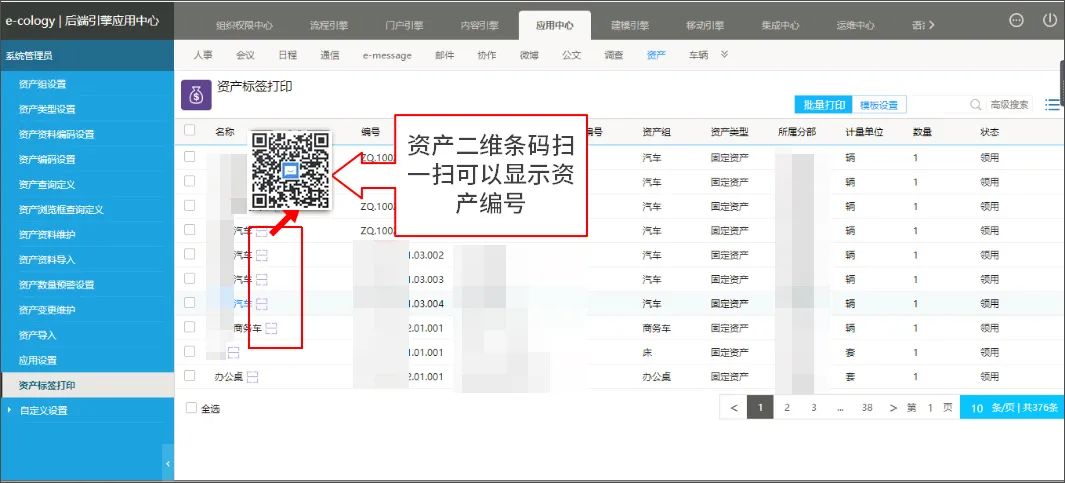
Task: Go to page 3
Action: [814, 408]
